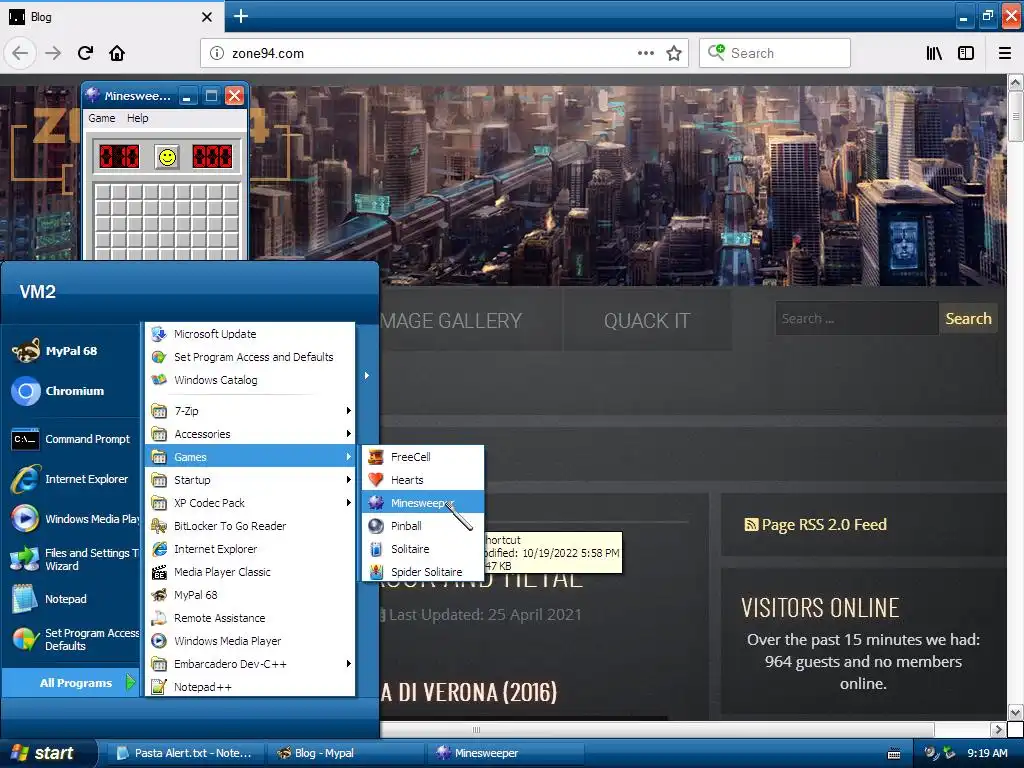Click the website search text field
Screen dimensions: 1024x768
[857, 319]
